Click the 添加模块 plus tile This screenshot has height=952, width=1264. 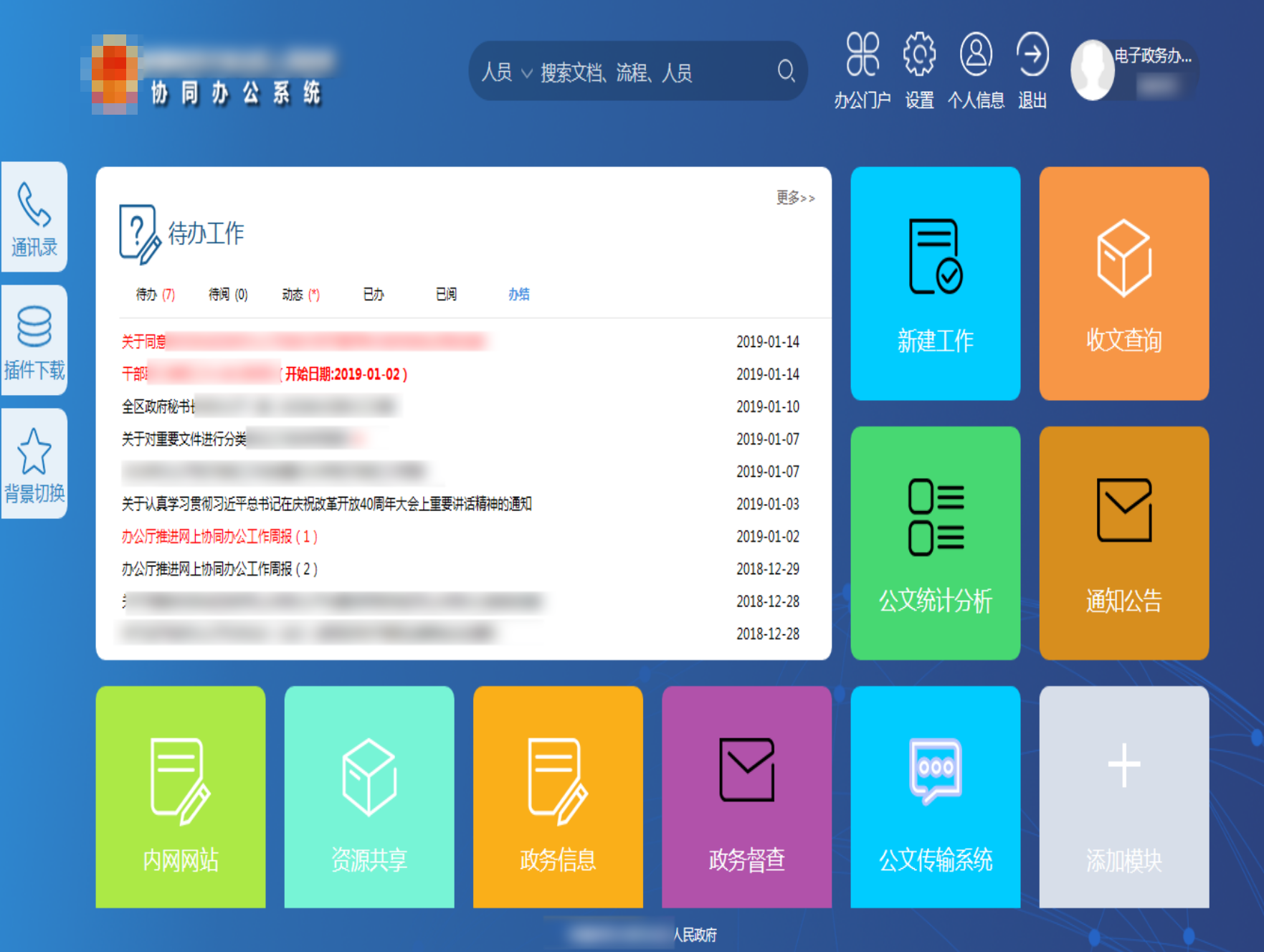tap(1123, 797)
